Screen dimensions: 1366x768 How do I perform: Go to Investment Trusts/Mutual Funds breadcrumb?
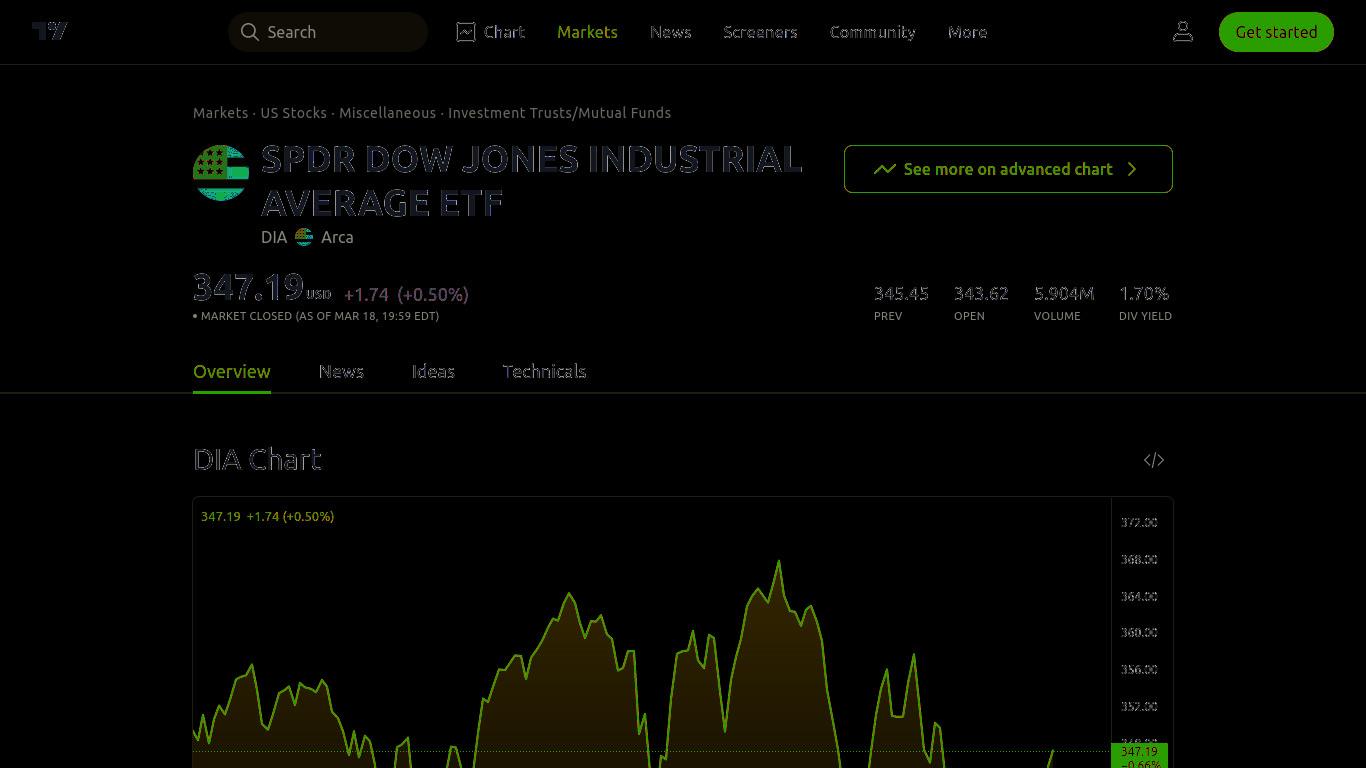[x=559, y=113]
